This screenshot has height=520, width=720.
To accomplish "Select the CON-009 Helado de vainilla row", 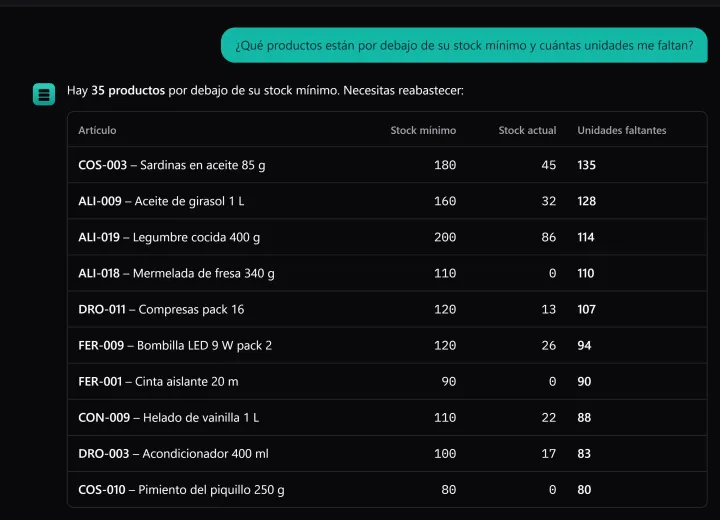I will (x=387, y=418).
